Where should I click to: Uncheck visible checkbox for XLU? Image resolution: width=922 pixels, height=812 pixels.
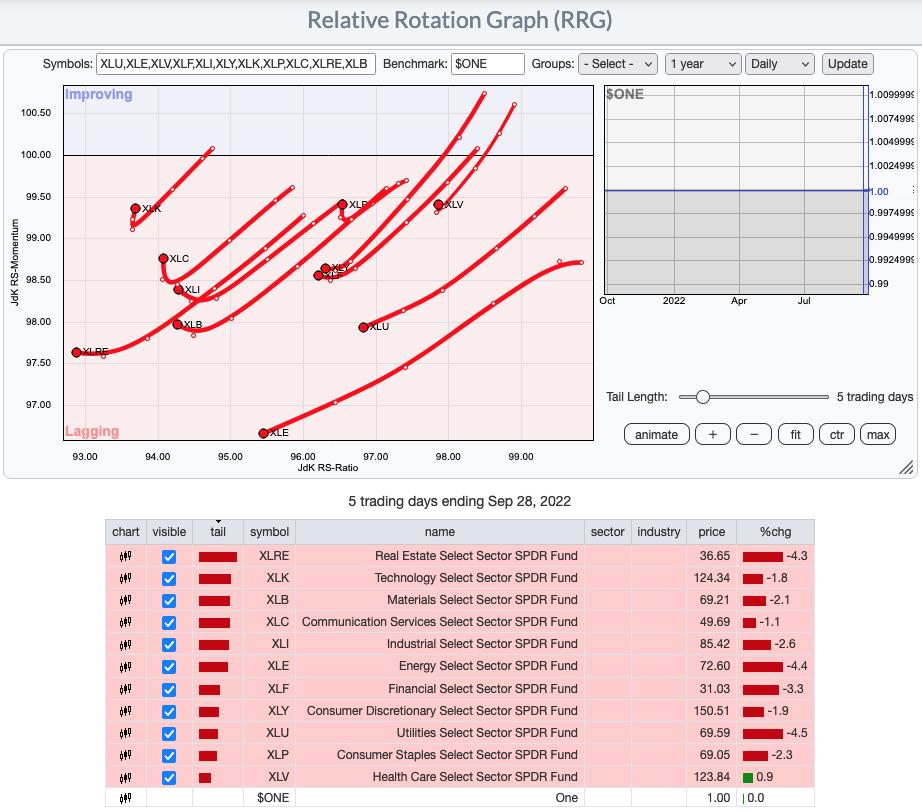[169, 733]
